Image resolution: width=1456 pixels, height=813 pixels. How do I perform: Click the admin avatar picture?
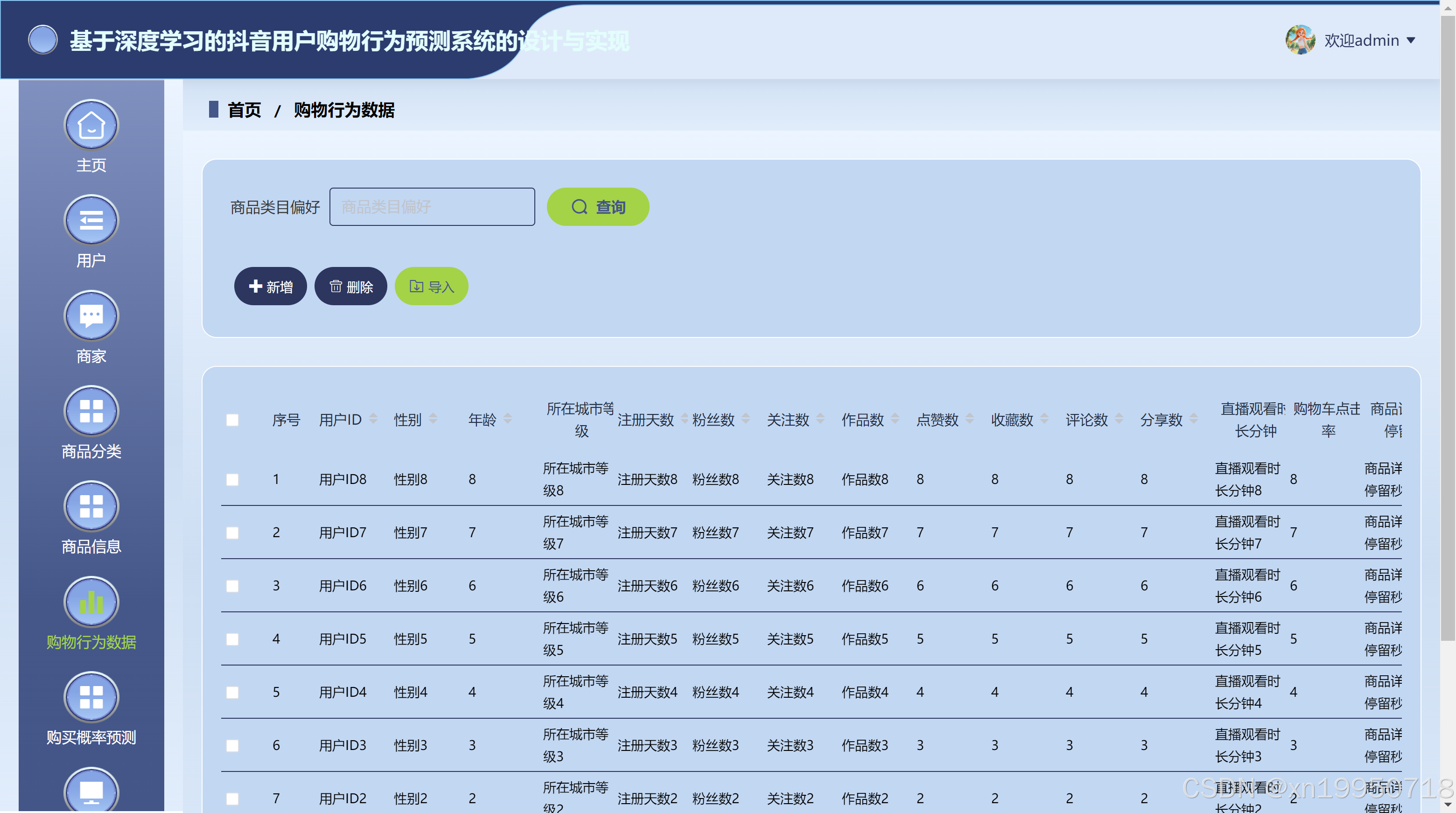tap(1300, 40)
